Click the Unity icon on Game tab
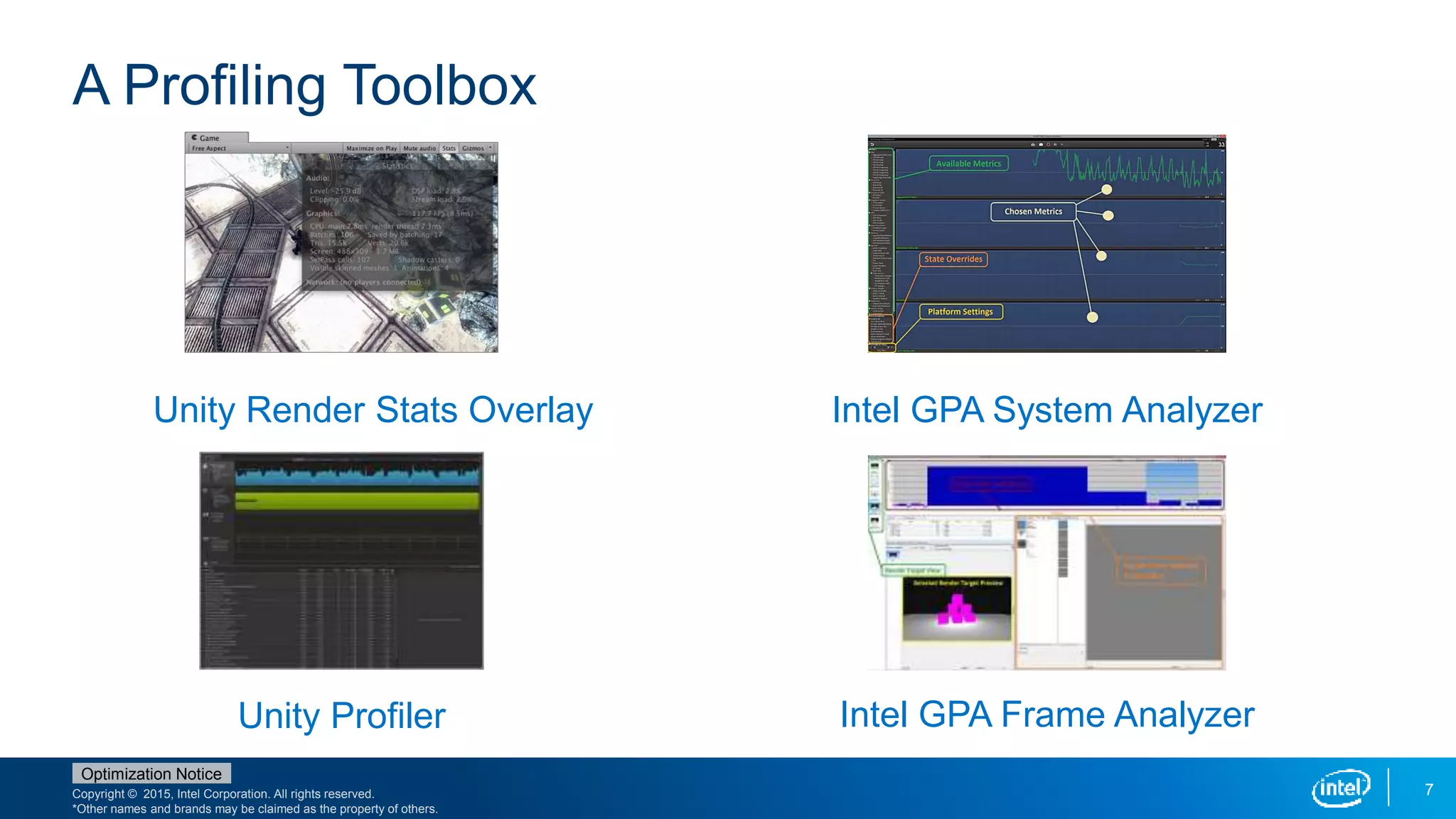This screenshot has width=1456, height=819. pyautogui.click(x=194, y=138)
